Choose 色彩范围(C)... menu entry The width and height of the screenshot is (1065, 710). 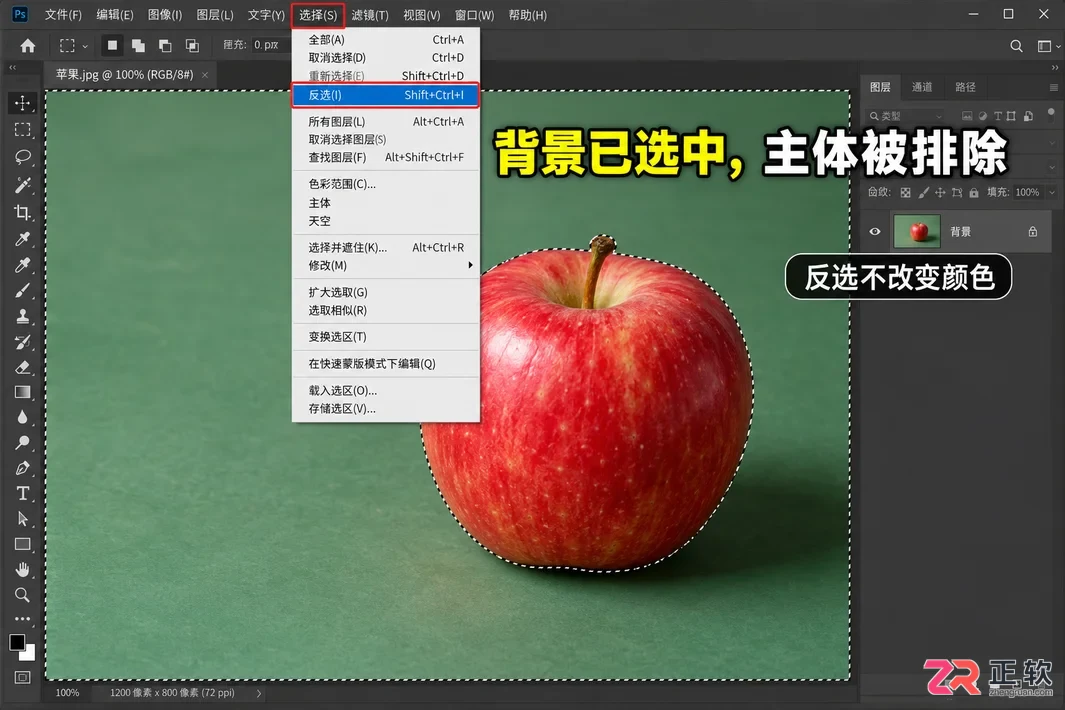coord(386,184)
